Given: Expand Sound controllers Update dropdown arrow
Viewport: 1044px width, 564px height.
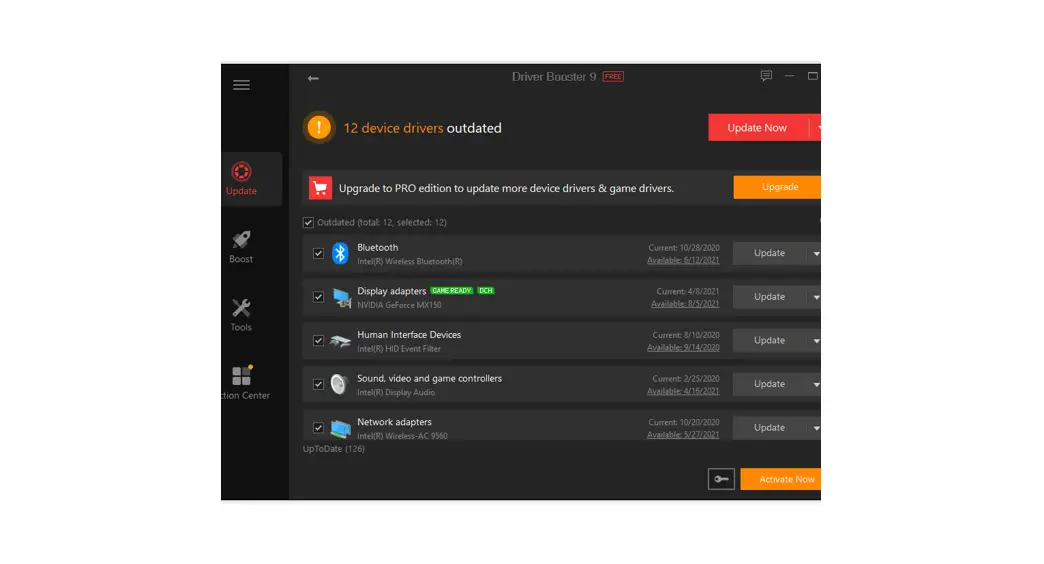Looking at the screenshot, I should click(815, 384).
